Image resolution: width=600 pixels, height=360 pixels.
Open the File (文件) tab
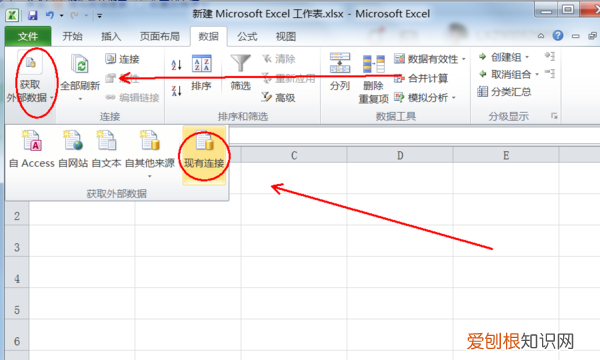pyautogui.click(x=28, y=36)
